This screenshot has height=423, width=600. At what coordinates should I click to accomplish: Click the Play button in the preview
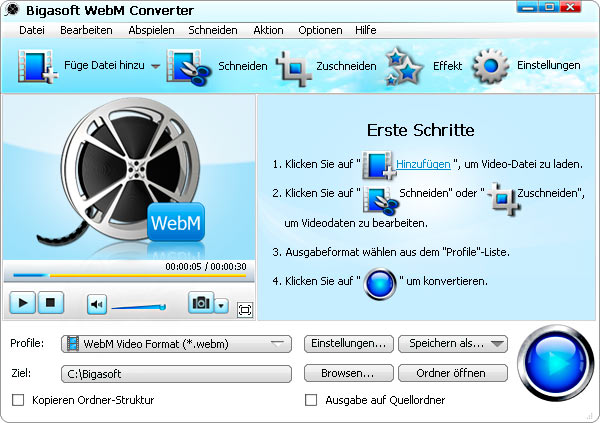click(x=23, y=303)
